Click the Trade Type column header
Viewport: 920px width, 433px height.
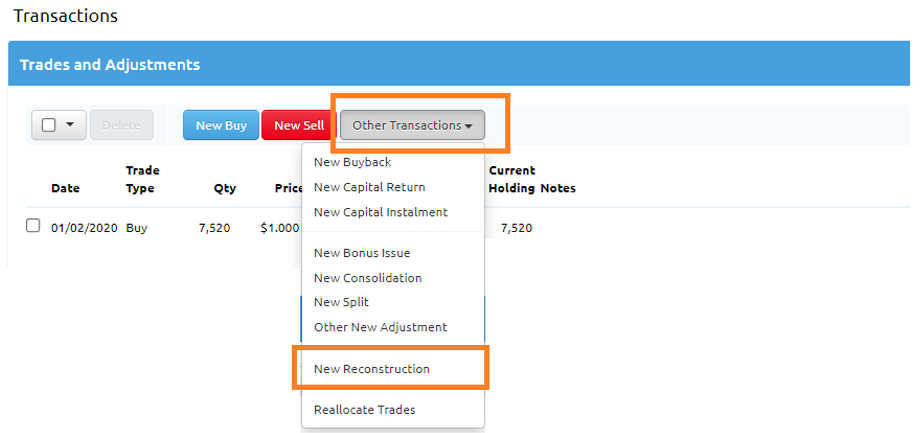coord(142,179)
